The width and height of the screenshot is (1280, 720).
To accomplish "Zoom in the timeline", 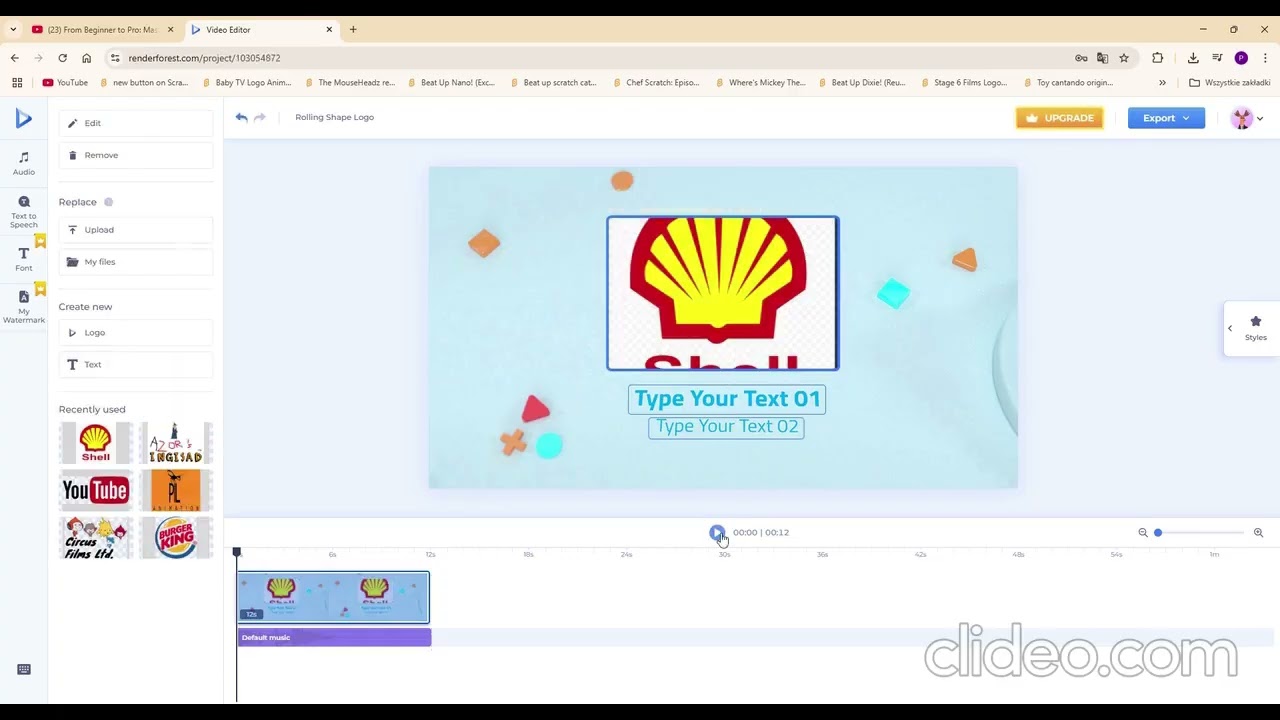I will [x=1258, y=533].
